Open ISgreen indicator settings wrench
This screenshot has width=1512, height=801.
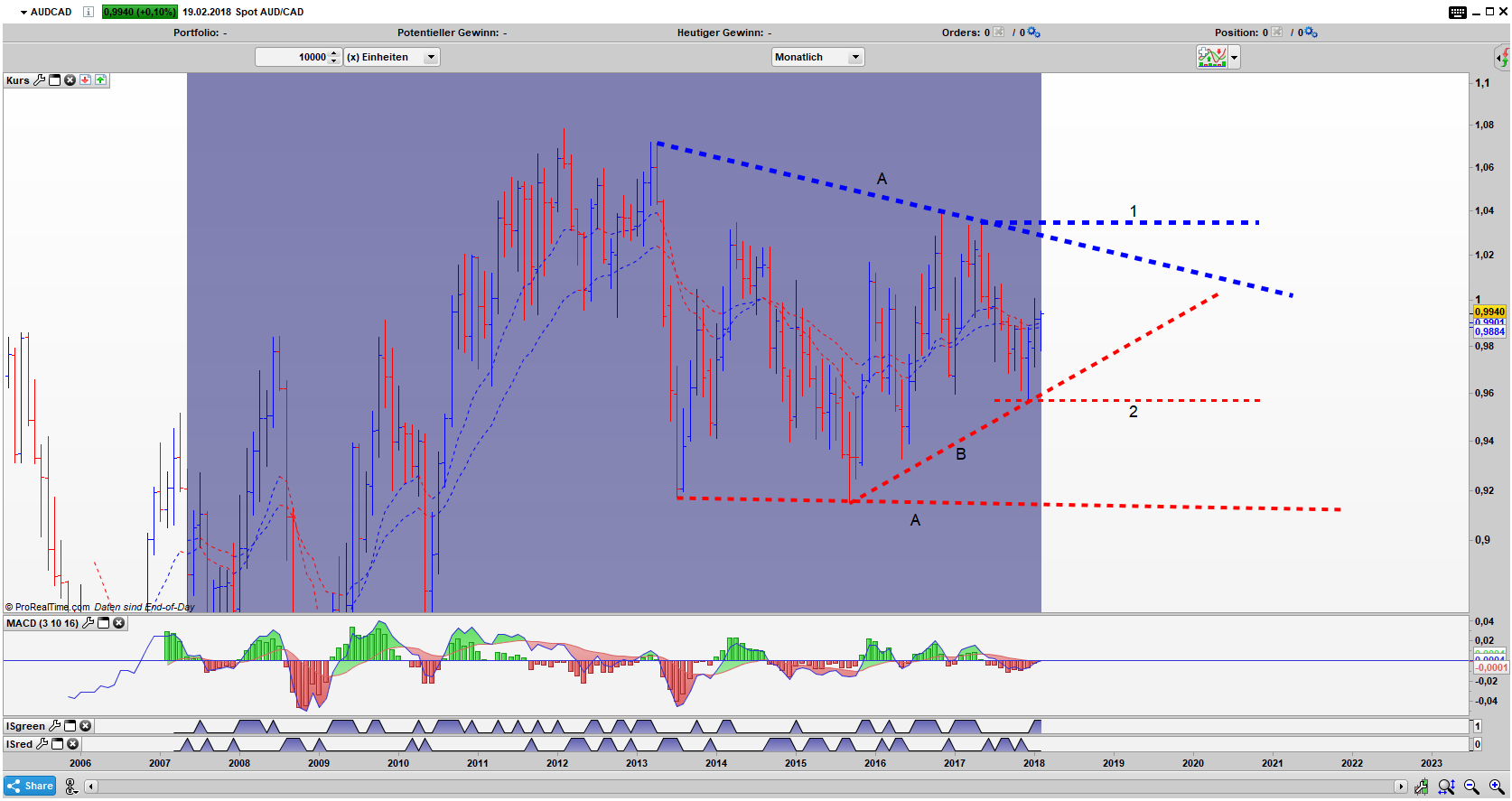pyautogui.click(x=54, y=726)
